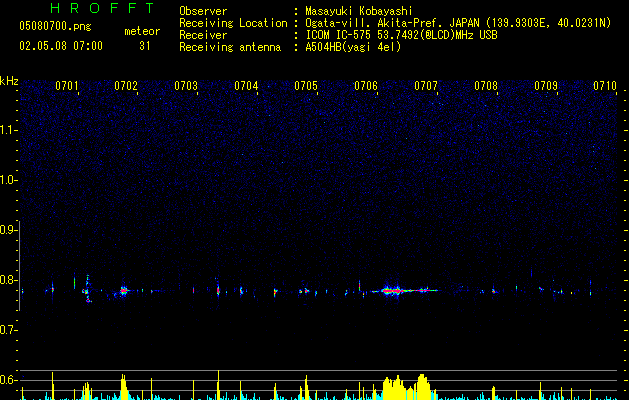The image size is (629, 400).
Task: Click the 0.9 frequency axis label
Action: 8,230
